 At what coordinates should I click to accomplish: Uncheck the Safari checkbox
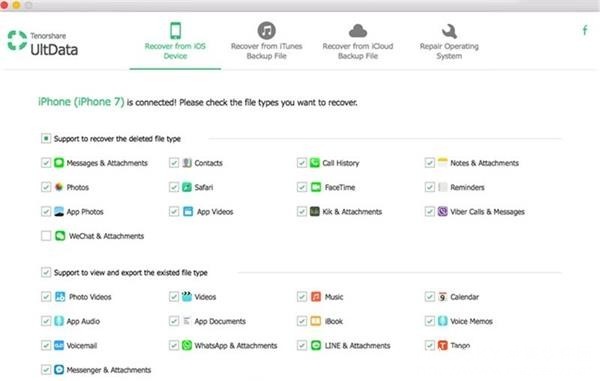(174, 187)
